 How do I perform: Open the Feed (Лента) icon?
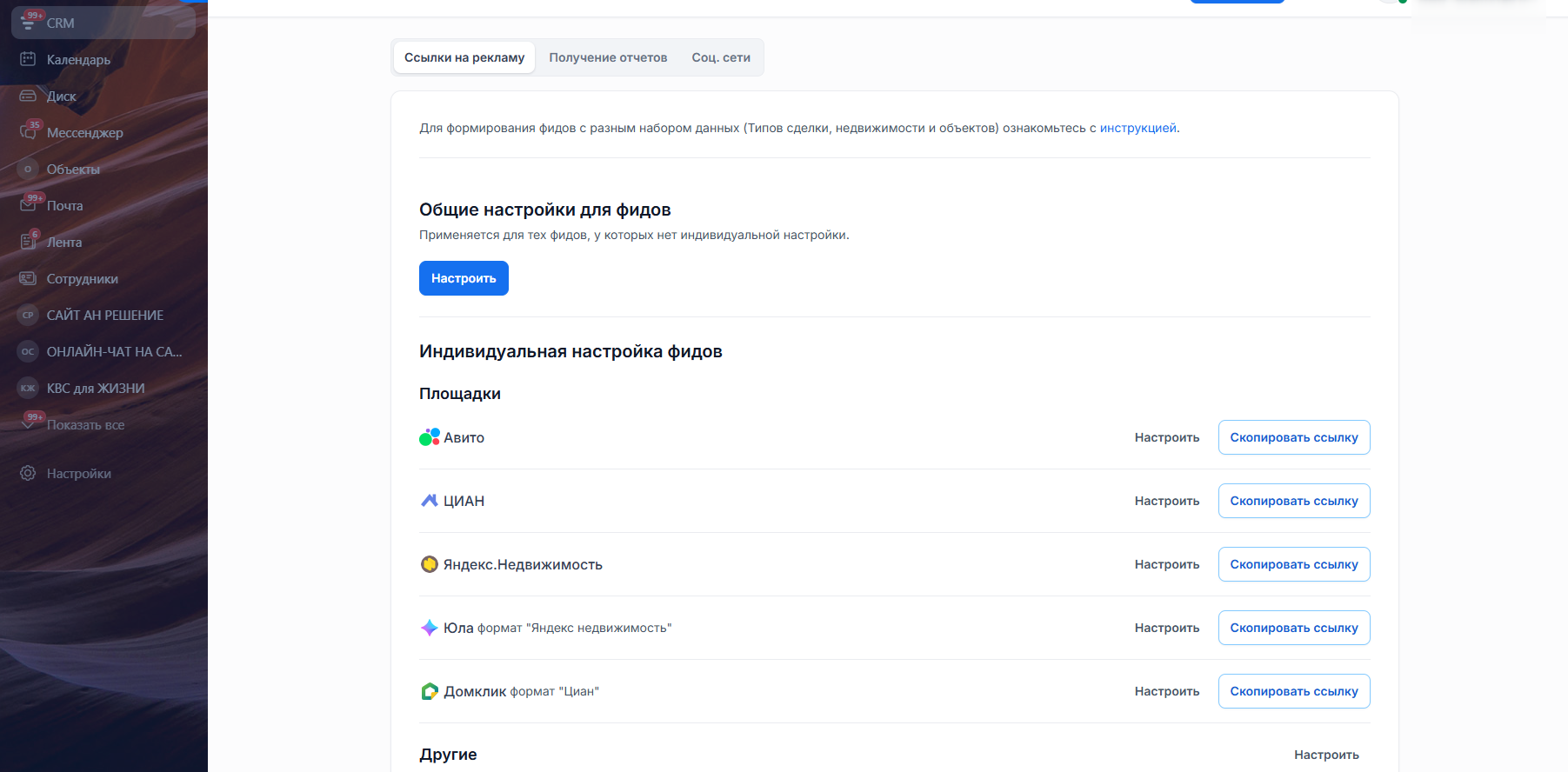tap(28, 242)
